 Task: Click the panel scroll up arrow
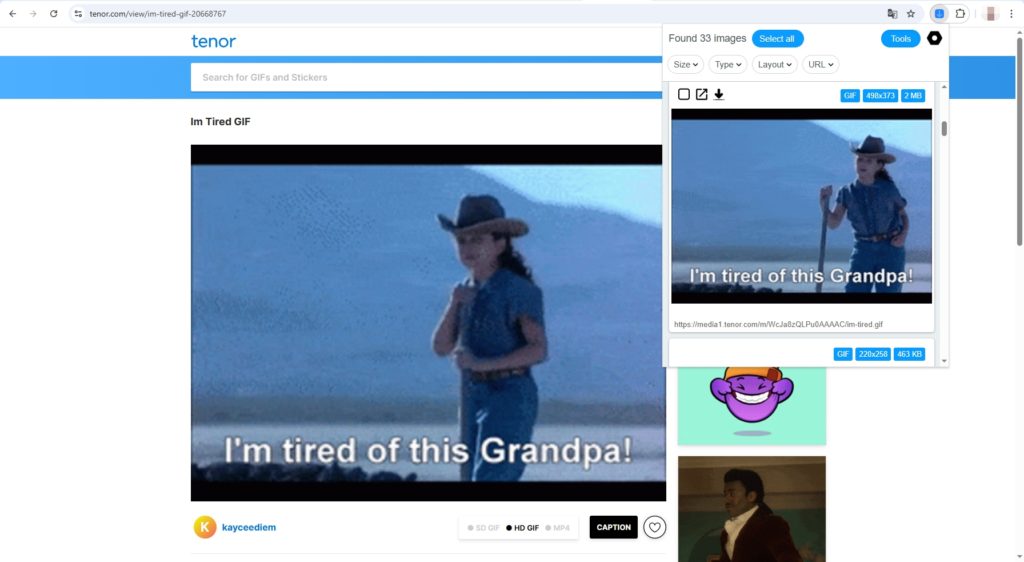944,87
